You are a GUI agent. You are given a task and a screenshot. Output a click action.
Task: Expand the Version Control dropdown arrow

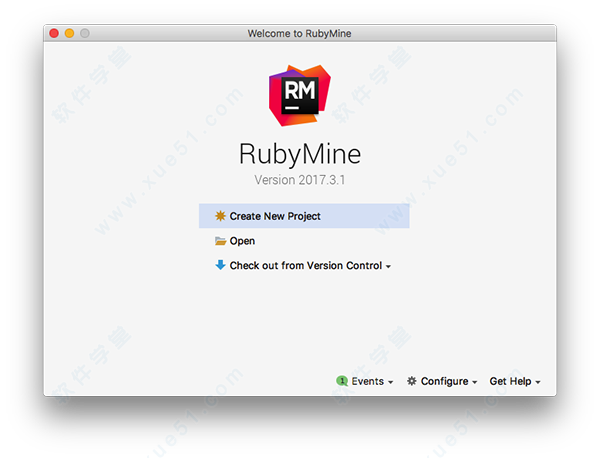pyautogui.click(x=388, y=266)
